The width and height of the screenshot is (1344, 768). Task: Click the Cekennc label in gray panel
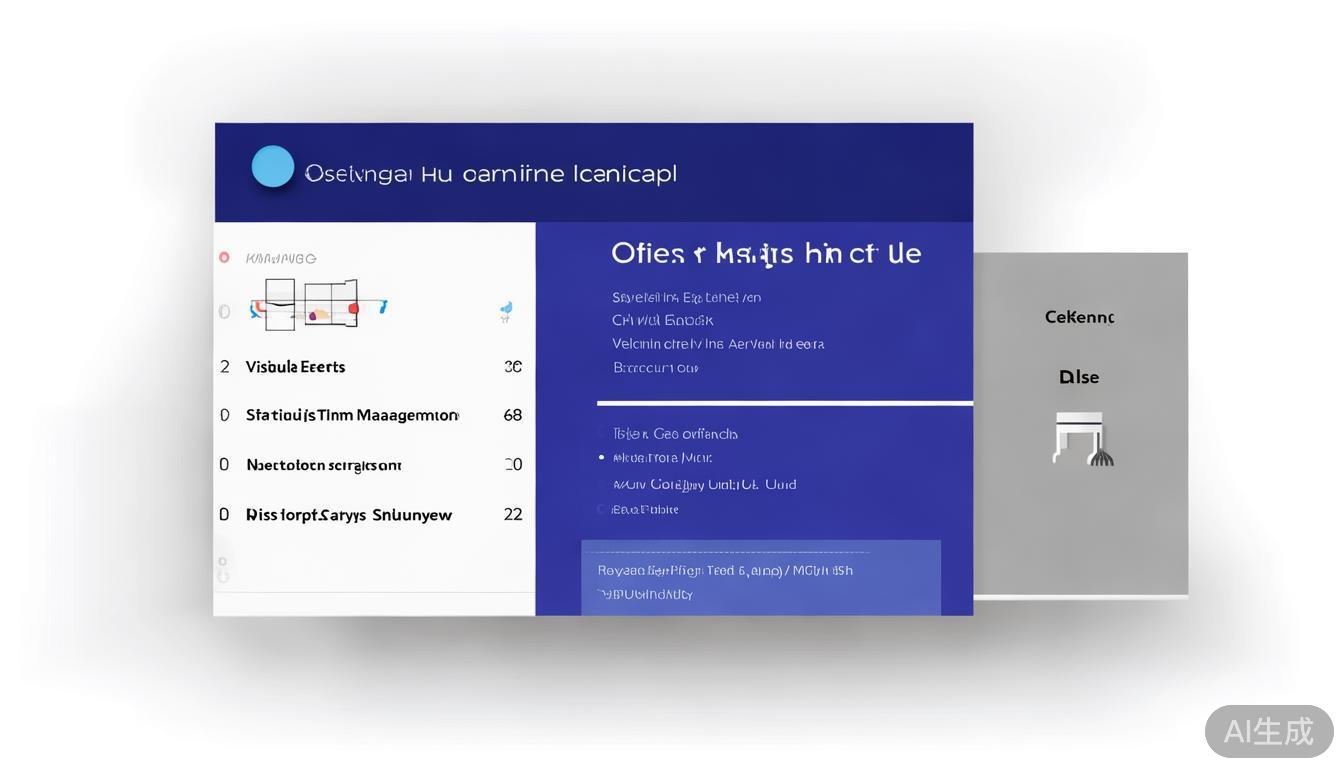pos(1079,317)
